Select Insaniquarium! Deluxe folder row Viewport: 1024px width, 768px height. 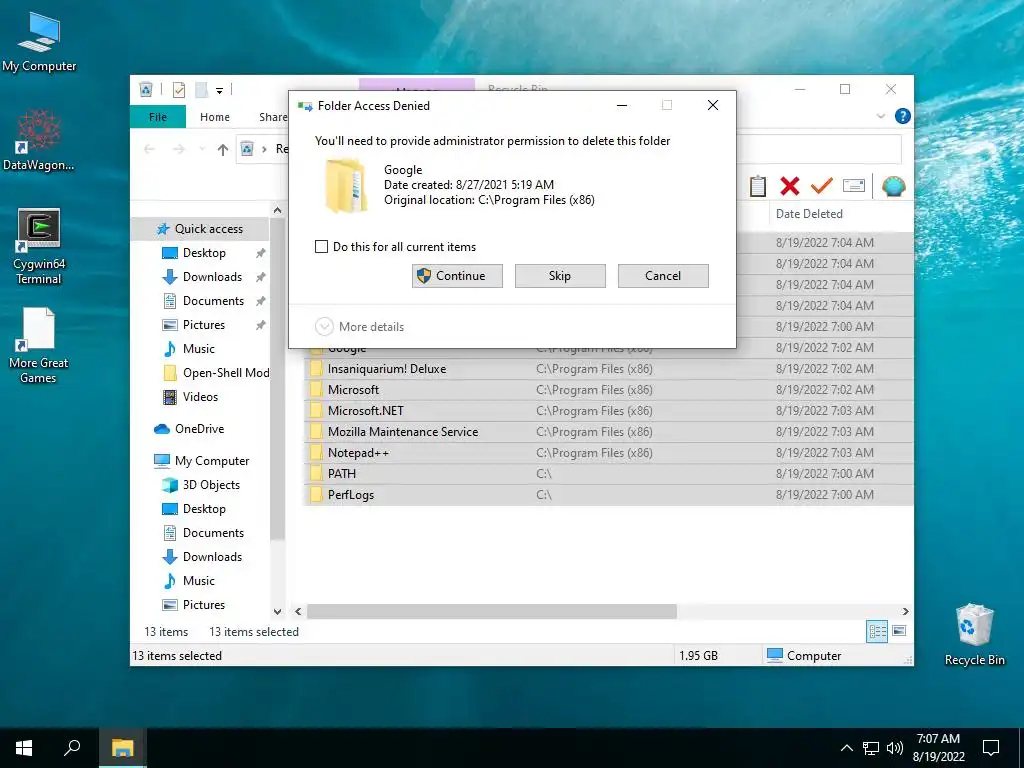point(609,369)
